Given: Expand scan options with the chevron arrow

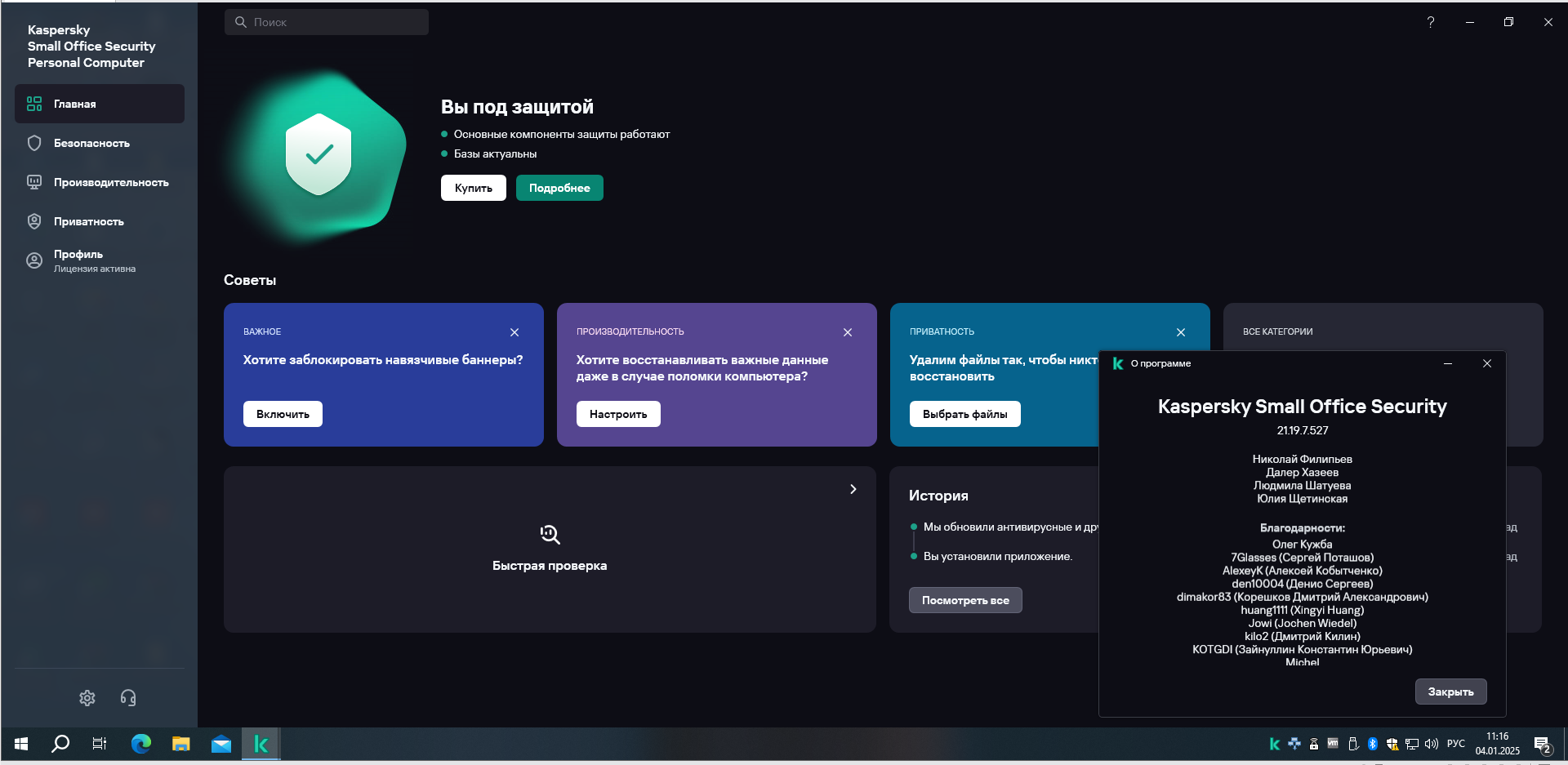Looking at the screenshot, I should tap(853, 489).
